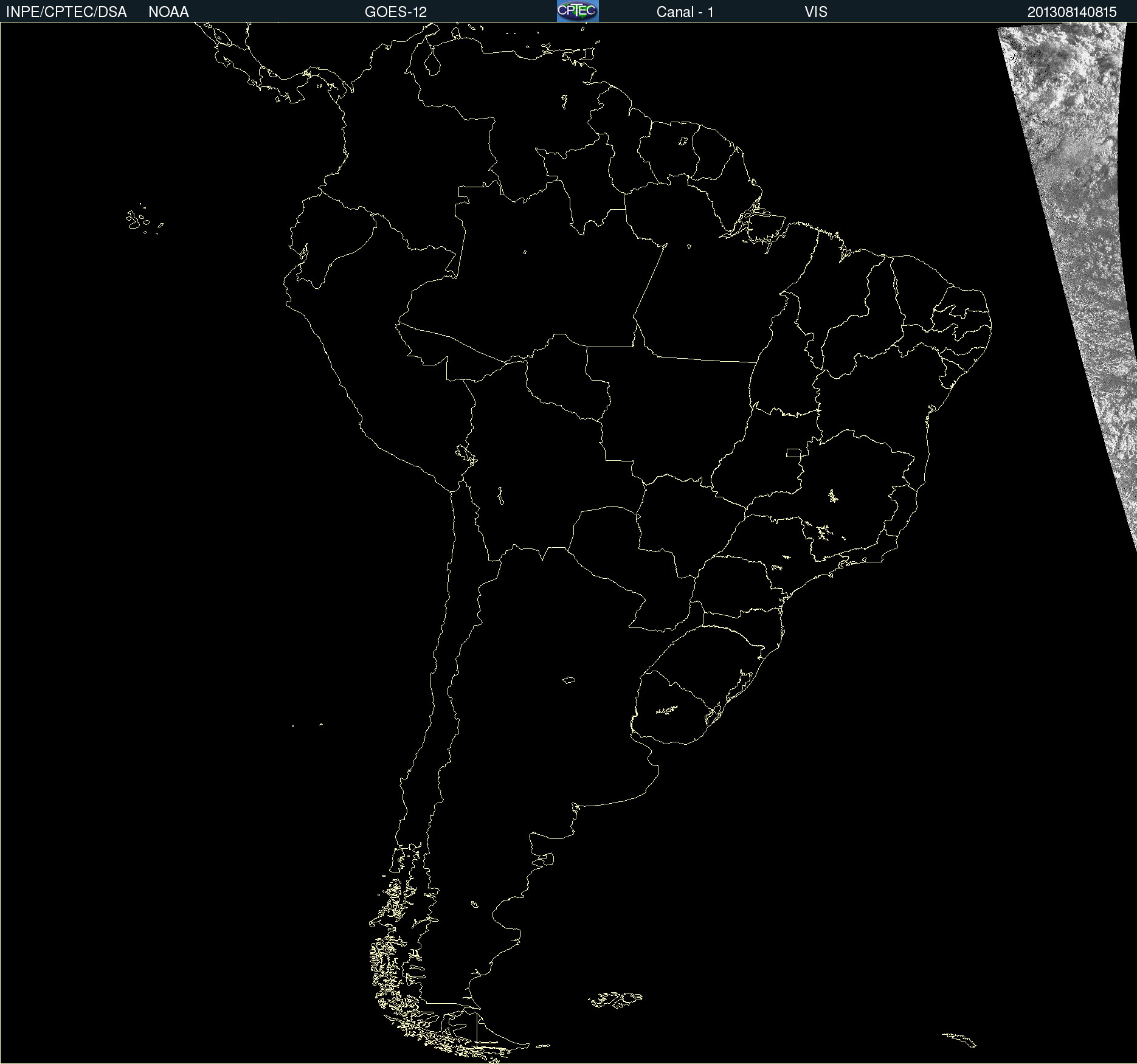Image resolution: width=1137 pixels, height=1064 pixels.
Task: Click the Canal - 1 label
Action: tap(685, 12)
